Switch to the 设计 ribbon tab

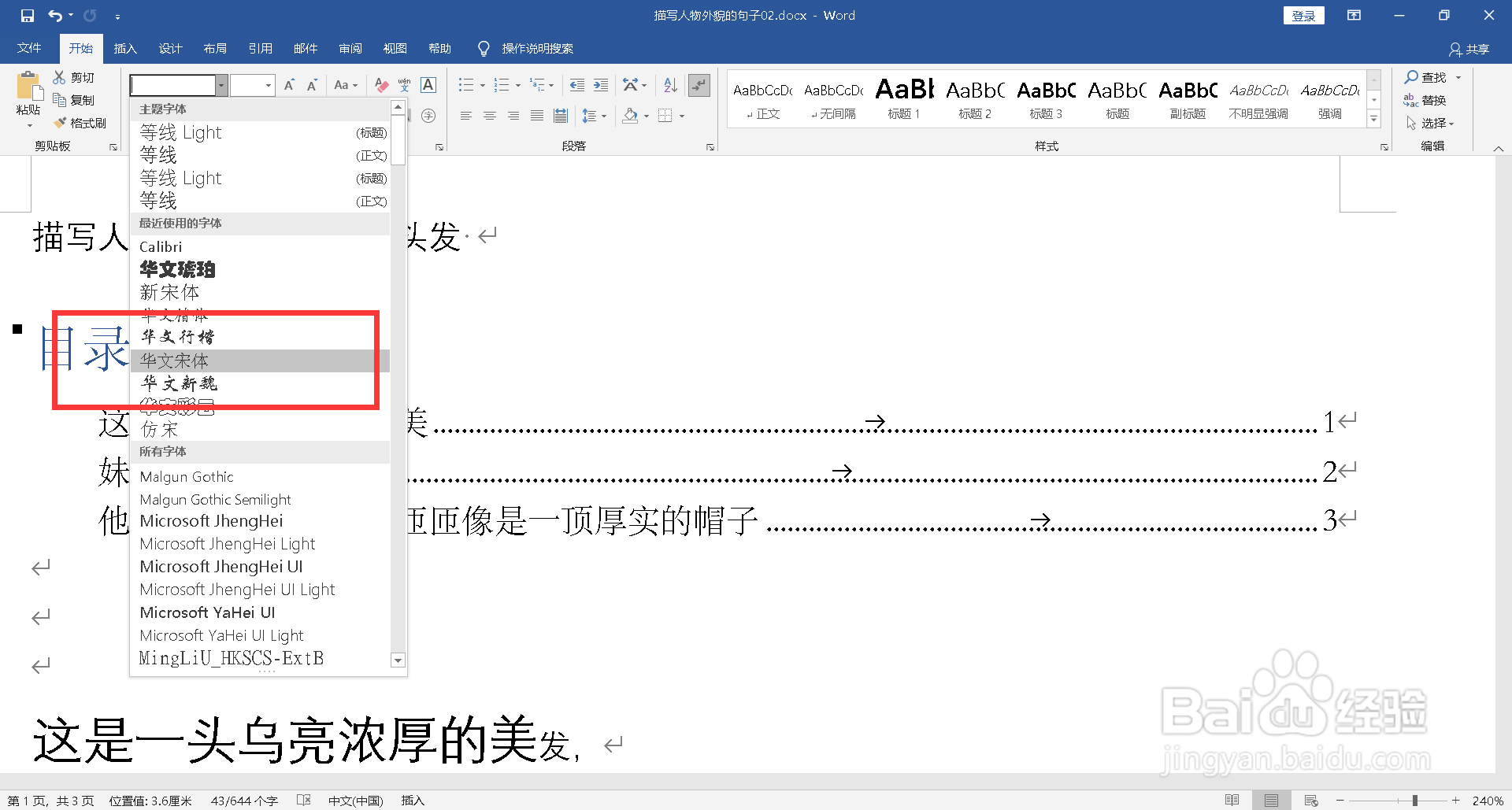(170, 49)
